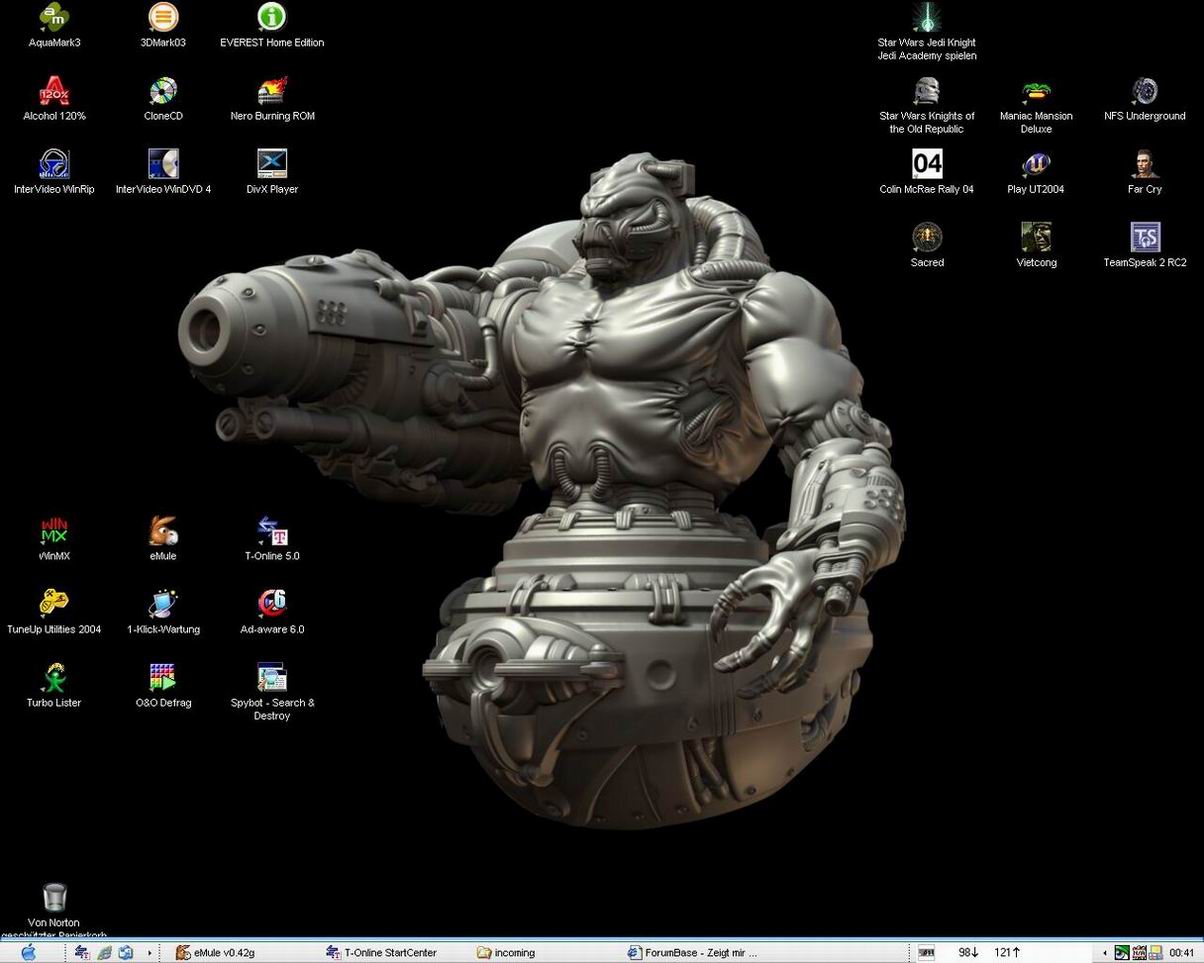Click the Norton protected recycle bin icon
Image resolution: width=1204 pixels, height=963 pixels.
tap(54, 898)
